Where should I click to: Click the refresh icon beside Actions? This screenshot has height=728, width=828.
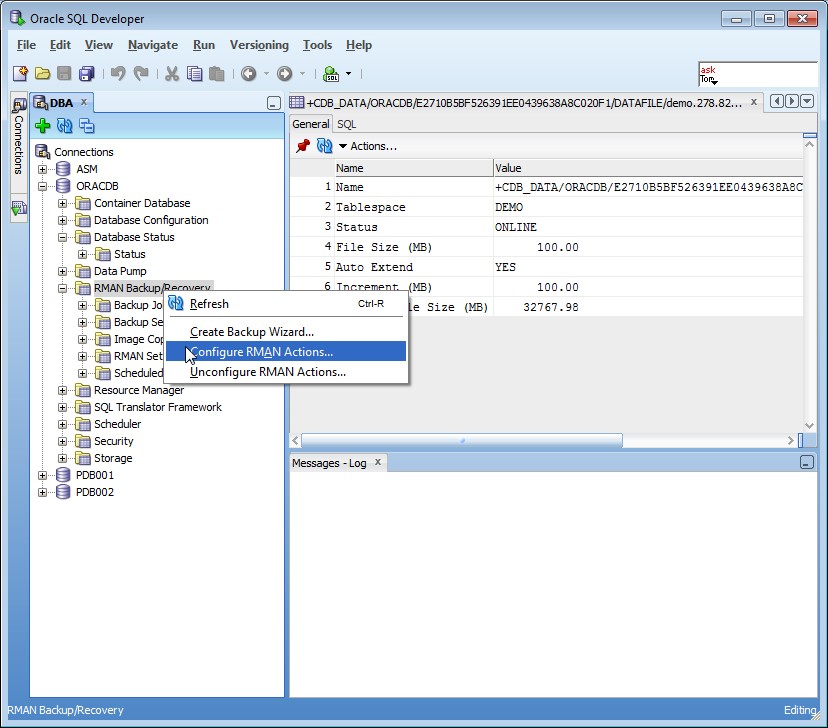point(324,146)
